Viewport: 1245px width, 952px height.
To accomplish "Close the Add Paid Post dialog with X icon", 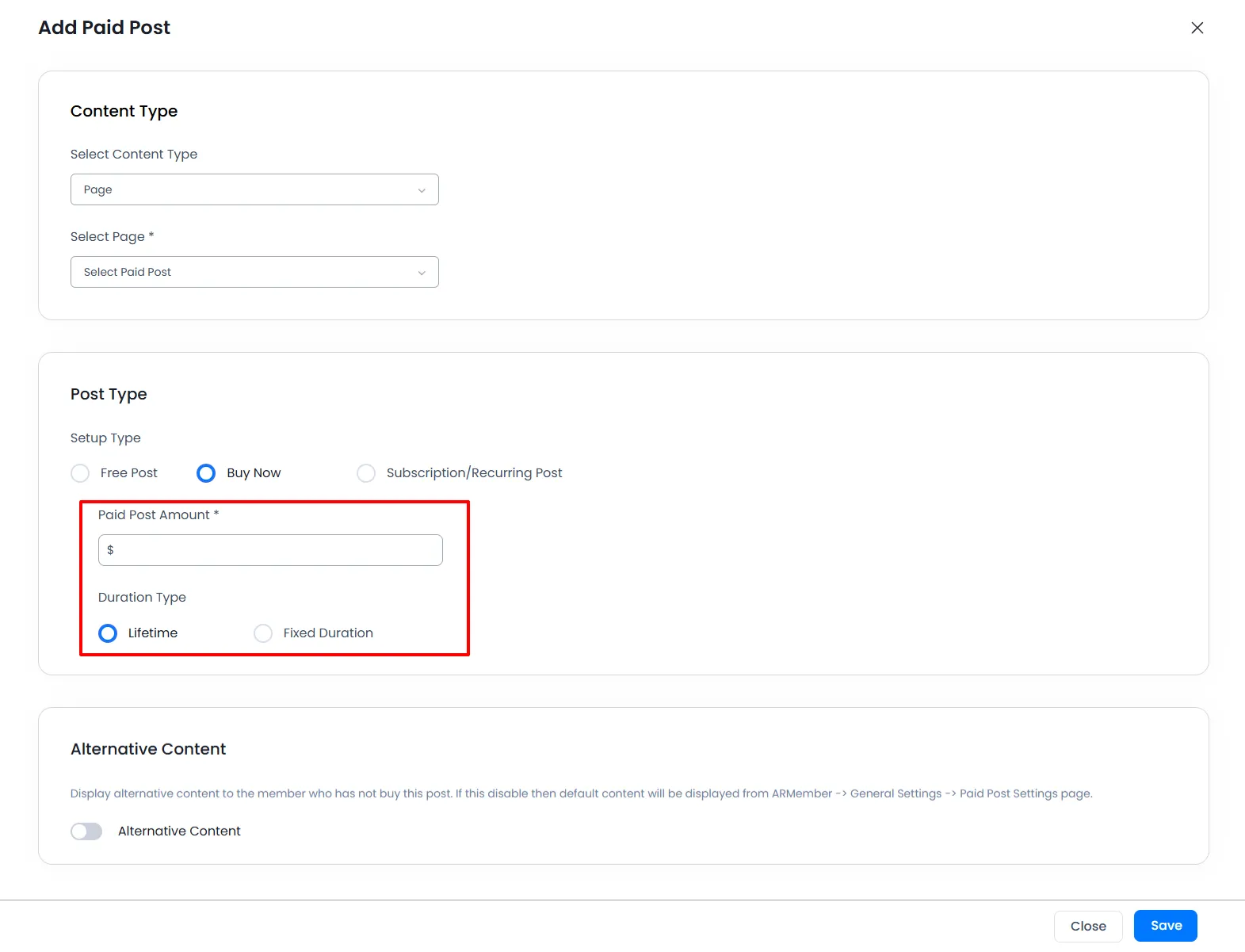I will click(x=1197, y=28).
